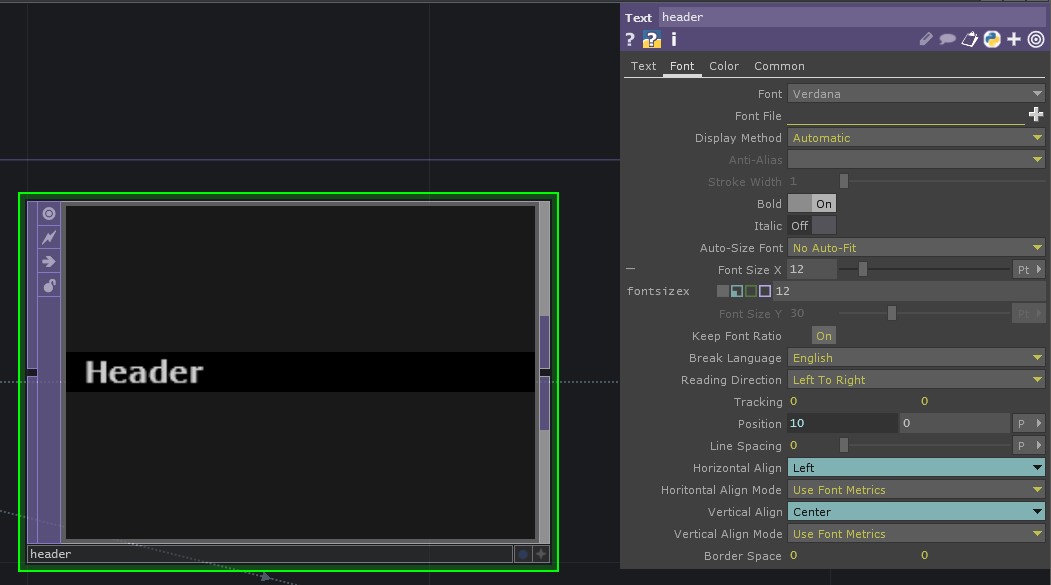The width and height of the screenshot is (1051, 585).
Task: Switch to the Font parameter tab
Action: pyautogui.click(x=682, y=66)
